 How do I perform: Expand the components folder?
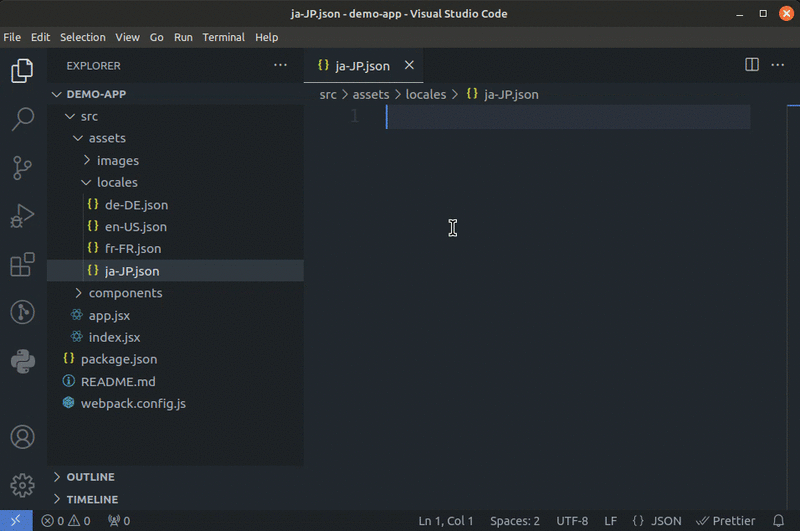click(125, 293)
